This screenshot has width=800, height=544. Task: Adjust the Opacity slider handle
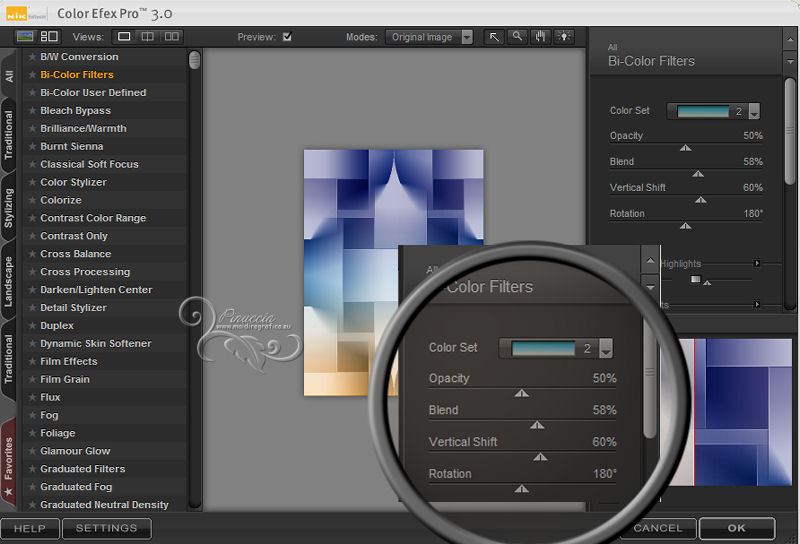[x=685, y=148]
